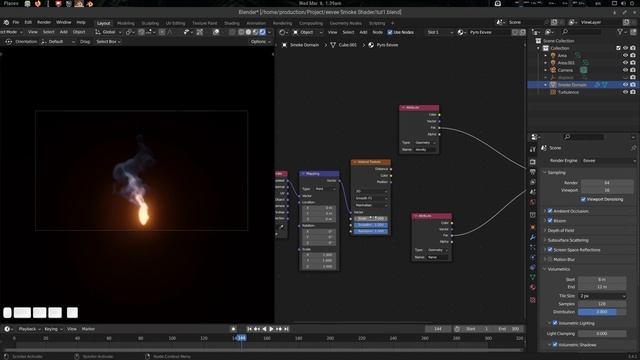
Task: Jump to timeline end frame
Action: [x=287, y=329]
